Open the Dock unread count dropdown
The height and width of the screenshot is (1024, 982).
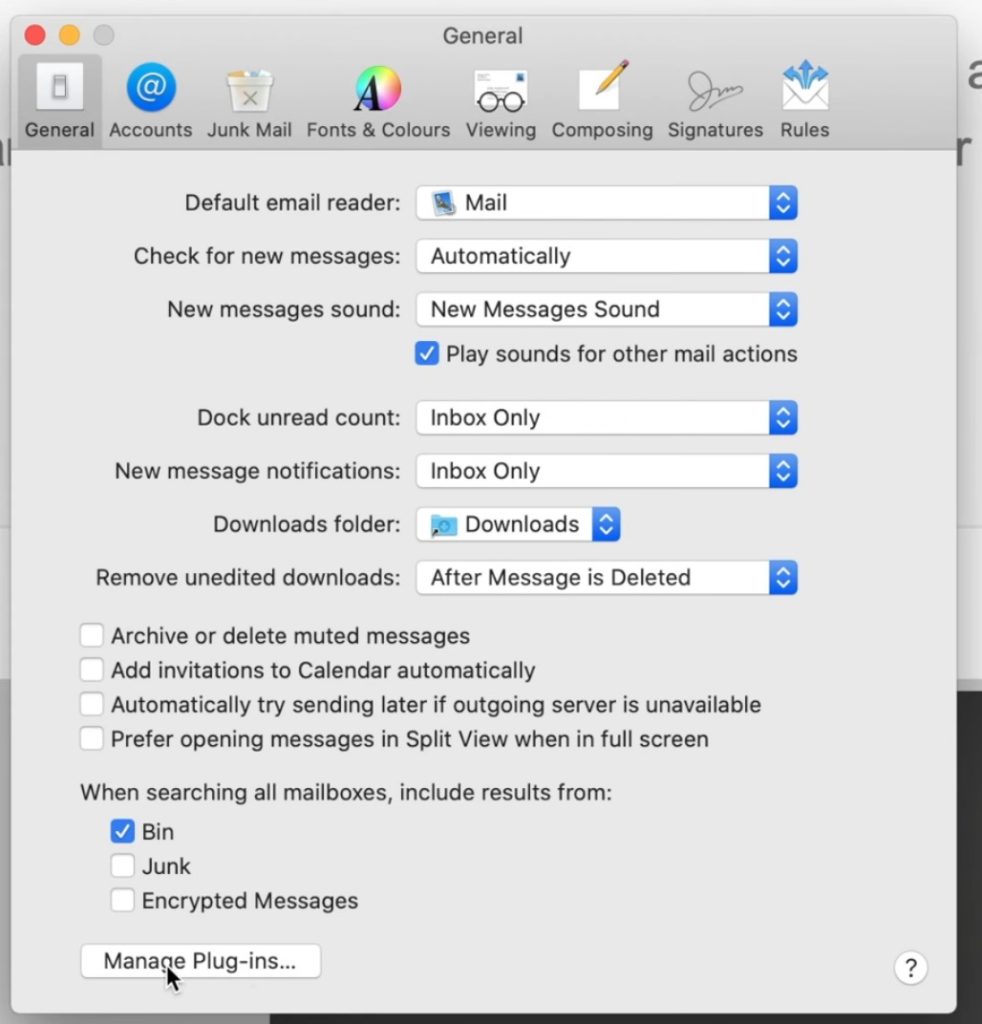click(606, 418)
